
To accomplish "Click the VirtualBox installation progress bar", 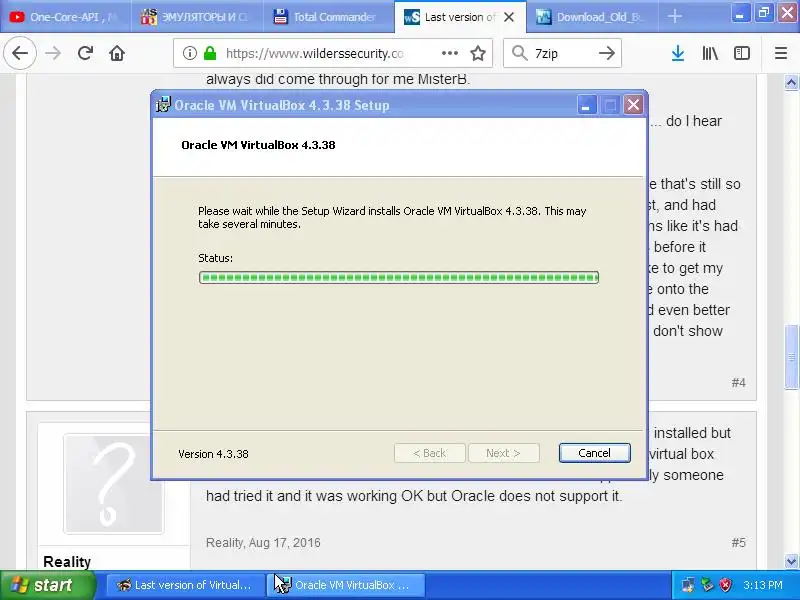I will point(398,277).
